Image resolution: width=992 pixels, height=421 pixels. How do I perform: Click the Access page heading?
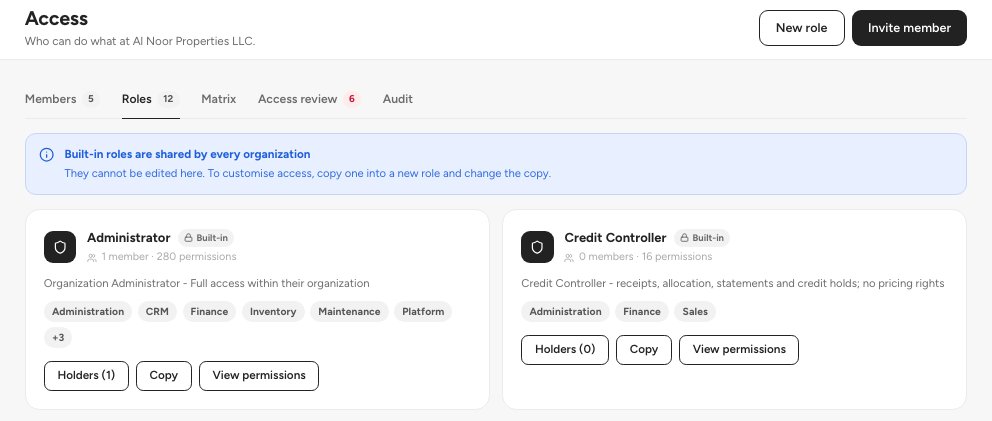(56, 19)
